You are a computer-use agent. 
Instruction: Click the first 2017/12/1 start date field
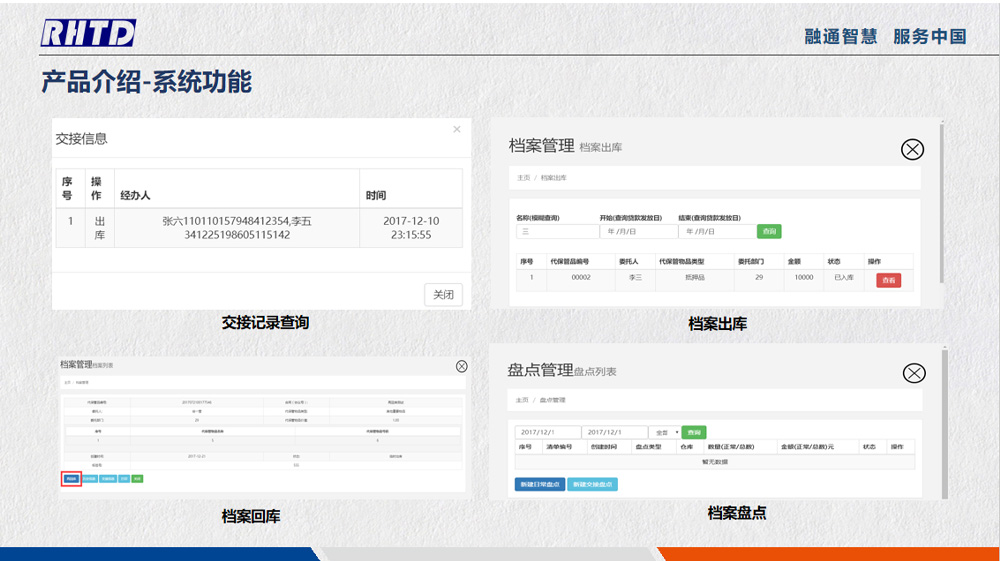click(x=548, y=432)
